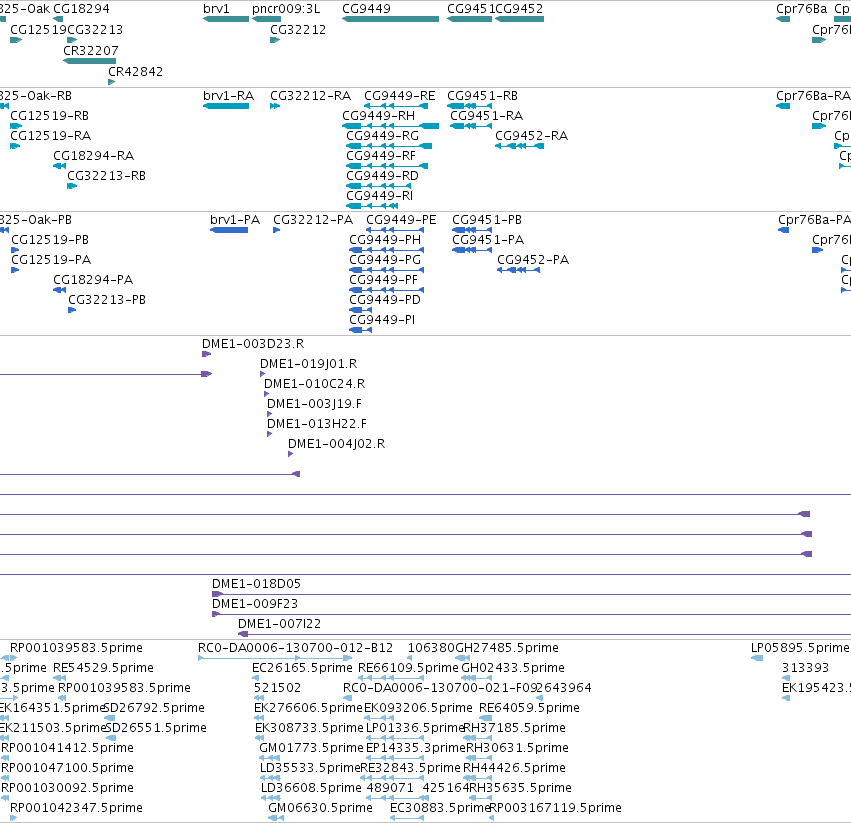
Task: Select the CG9449-PH protein label
Action: coord(385,240)
